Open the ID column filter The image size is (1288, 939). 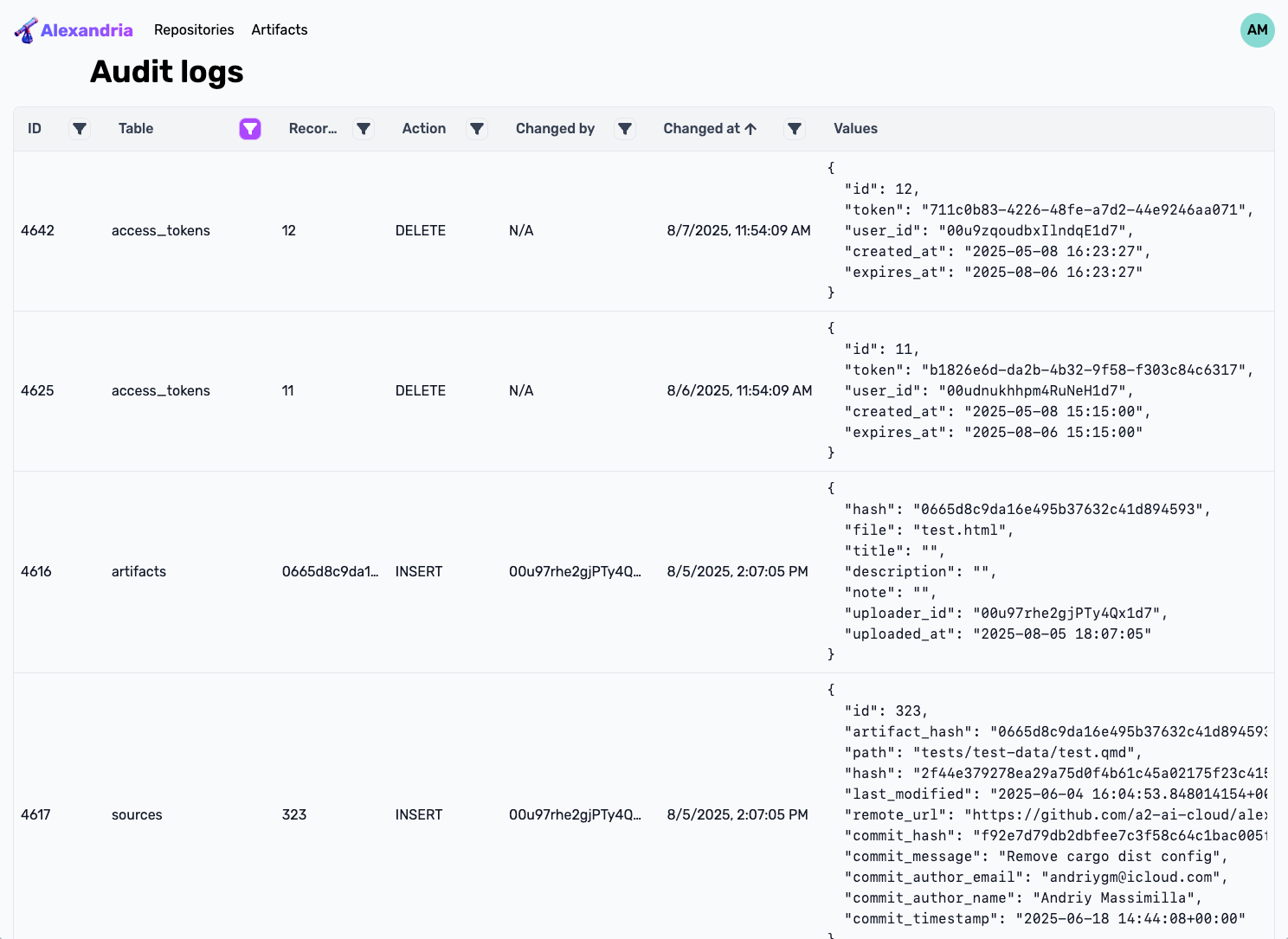pos(80,129)
